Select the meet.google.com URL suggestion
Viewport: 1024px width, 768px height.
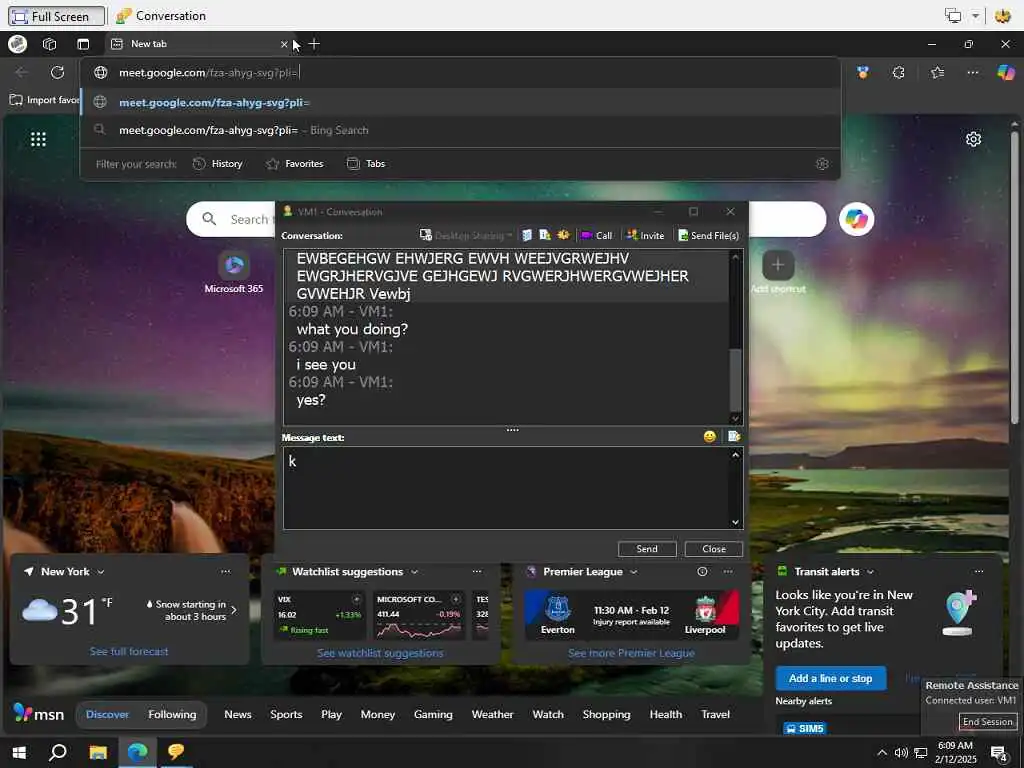460,103
